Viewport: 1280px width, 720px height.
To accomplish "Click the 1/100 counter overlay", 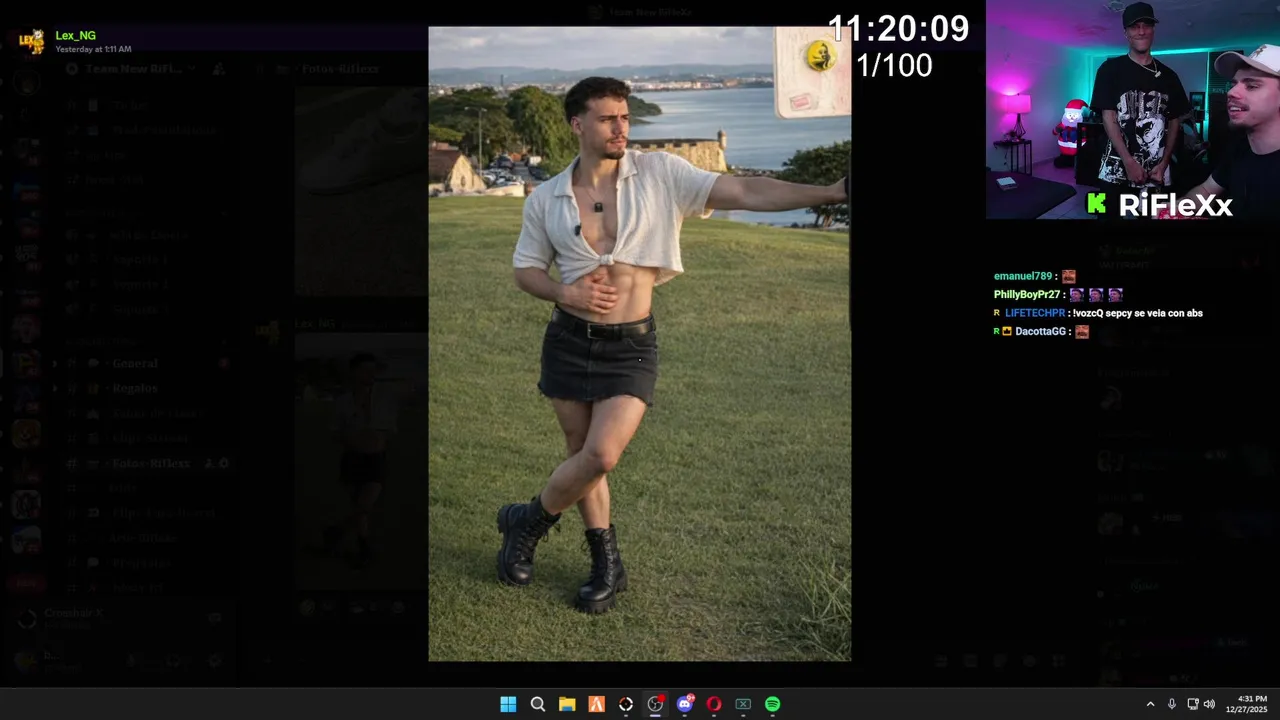I will click(893, 66).
